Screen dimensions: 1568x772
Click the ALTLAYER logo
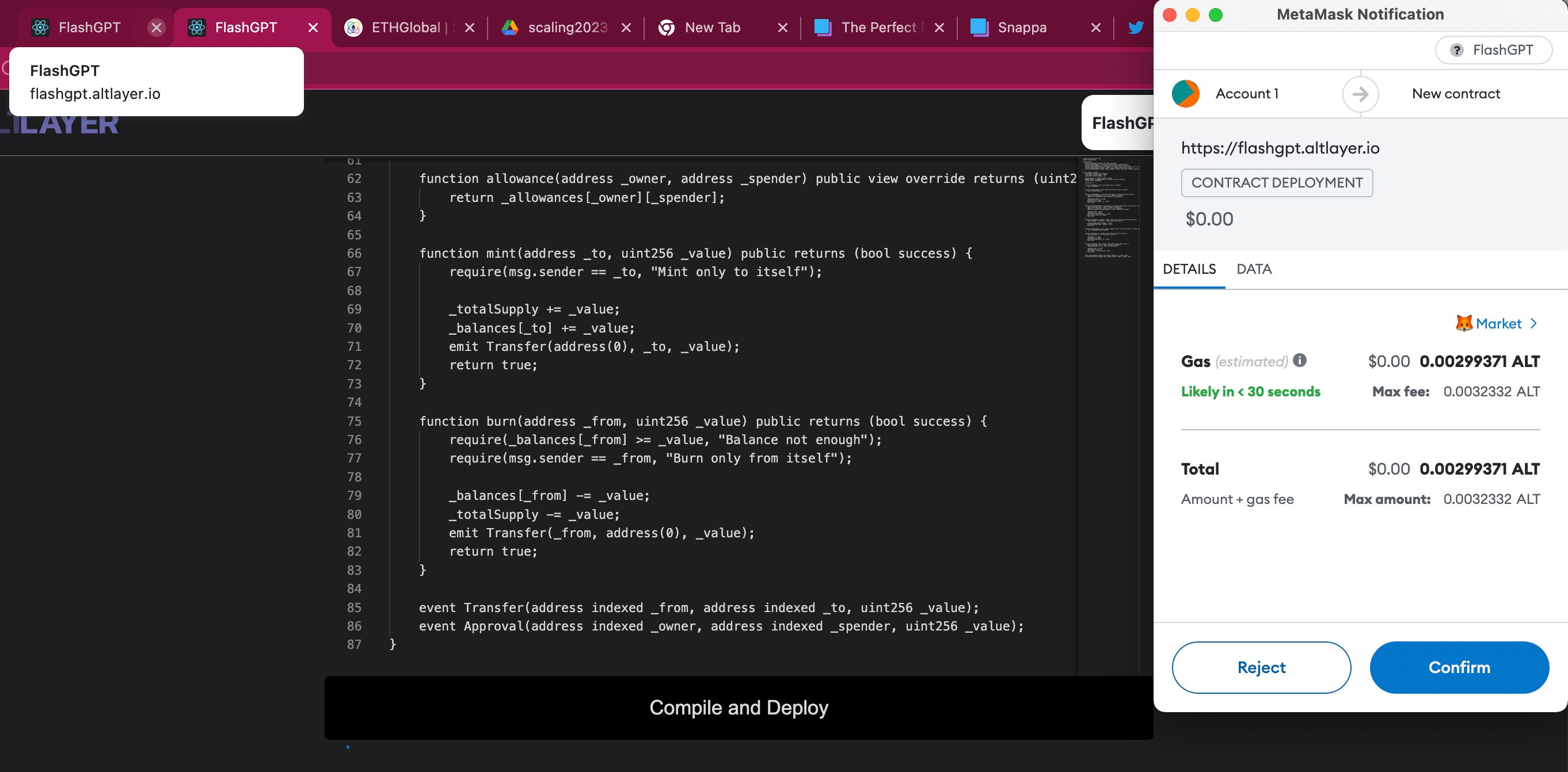[60, 124]
